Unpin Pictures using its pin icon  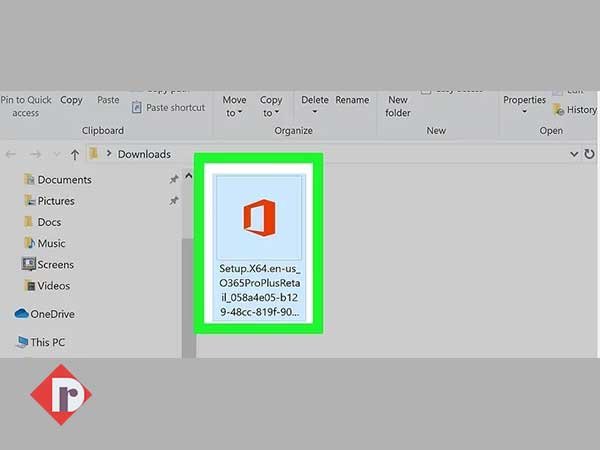174,200
